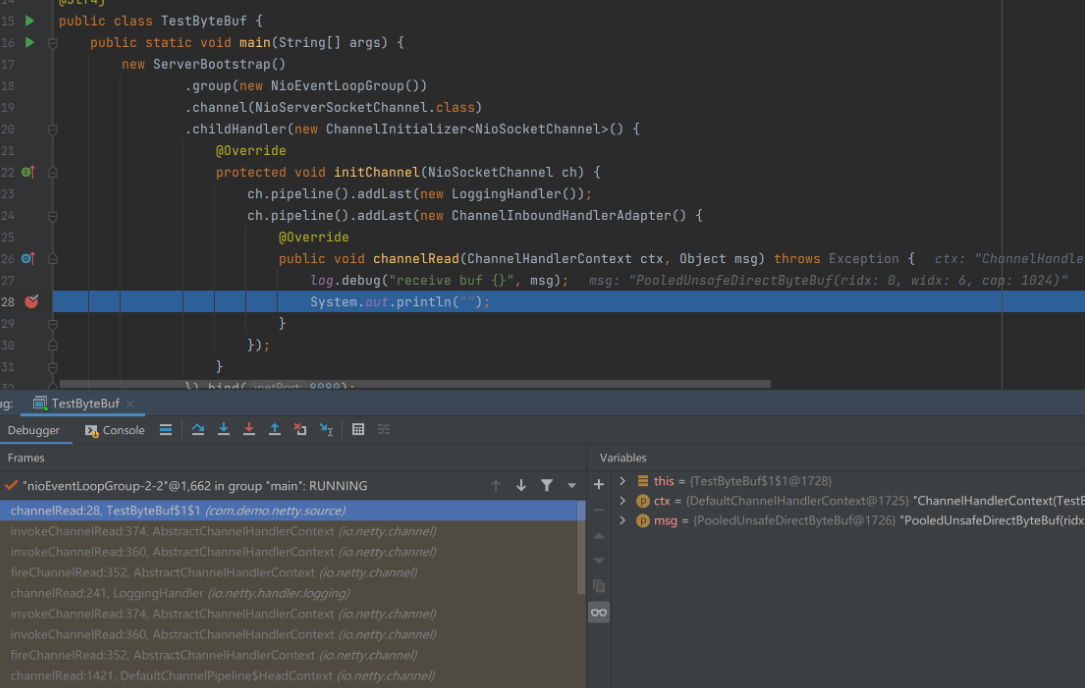Open the thread selector dropdown arrow

(x=572, y=486)
